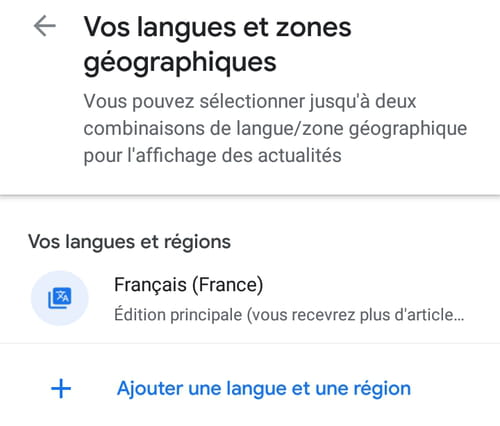Click the blue plus icon
Screen dimensions: 500x426
(x=61, y=388)
